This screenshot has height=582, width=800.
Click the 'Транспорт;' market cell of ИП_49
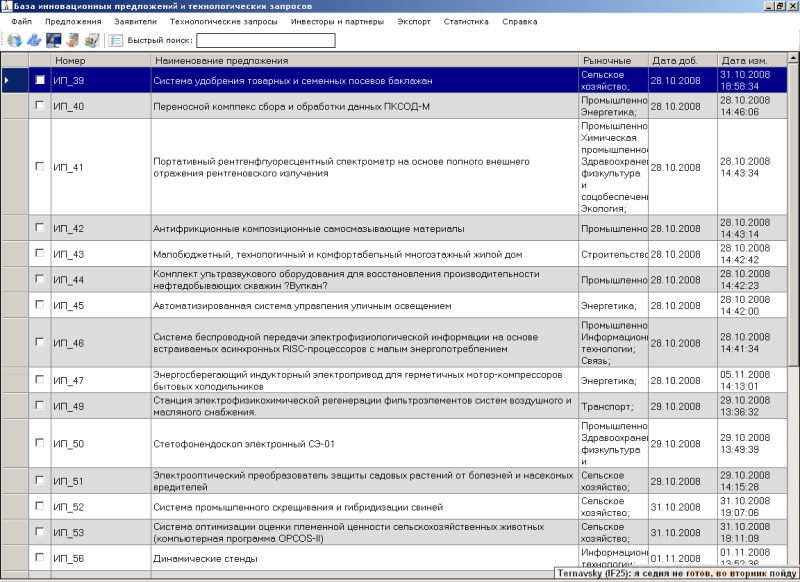613,406
